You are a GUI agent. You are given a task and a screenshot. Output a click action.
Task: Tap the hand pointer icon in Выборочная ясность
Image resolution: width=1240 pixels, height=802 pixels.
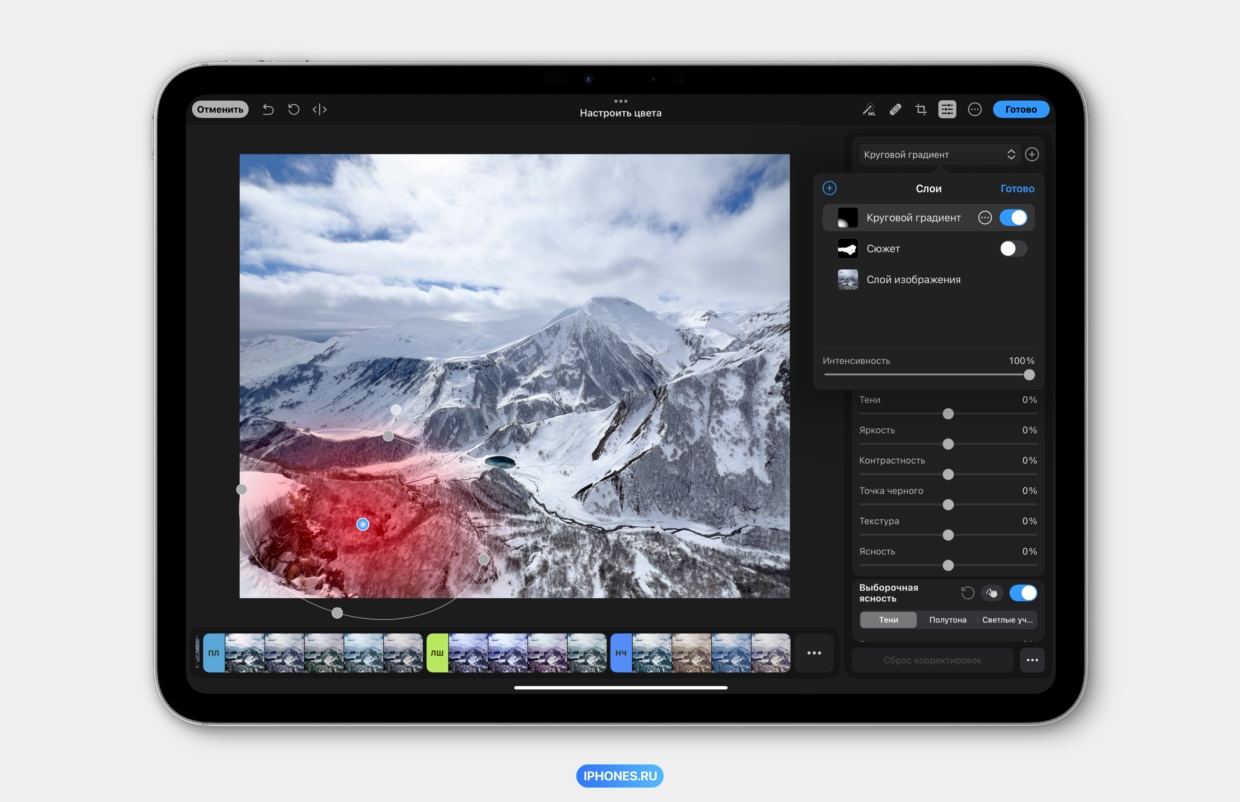(x=992, y=593)
